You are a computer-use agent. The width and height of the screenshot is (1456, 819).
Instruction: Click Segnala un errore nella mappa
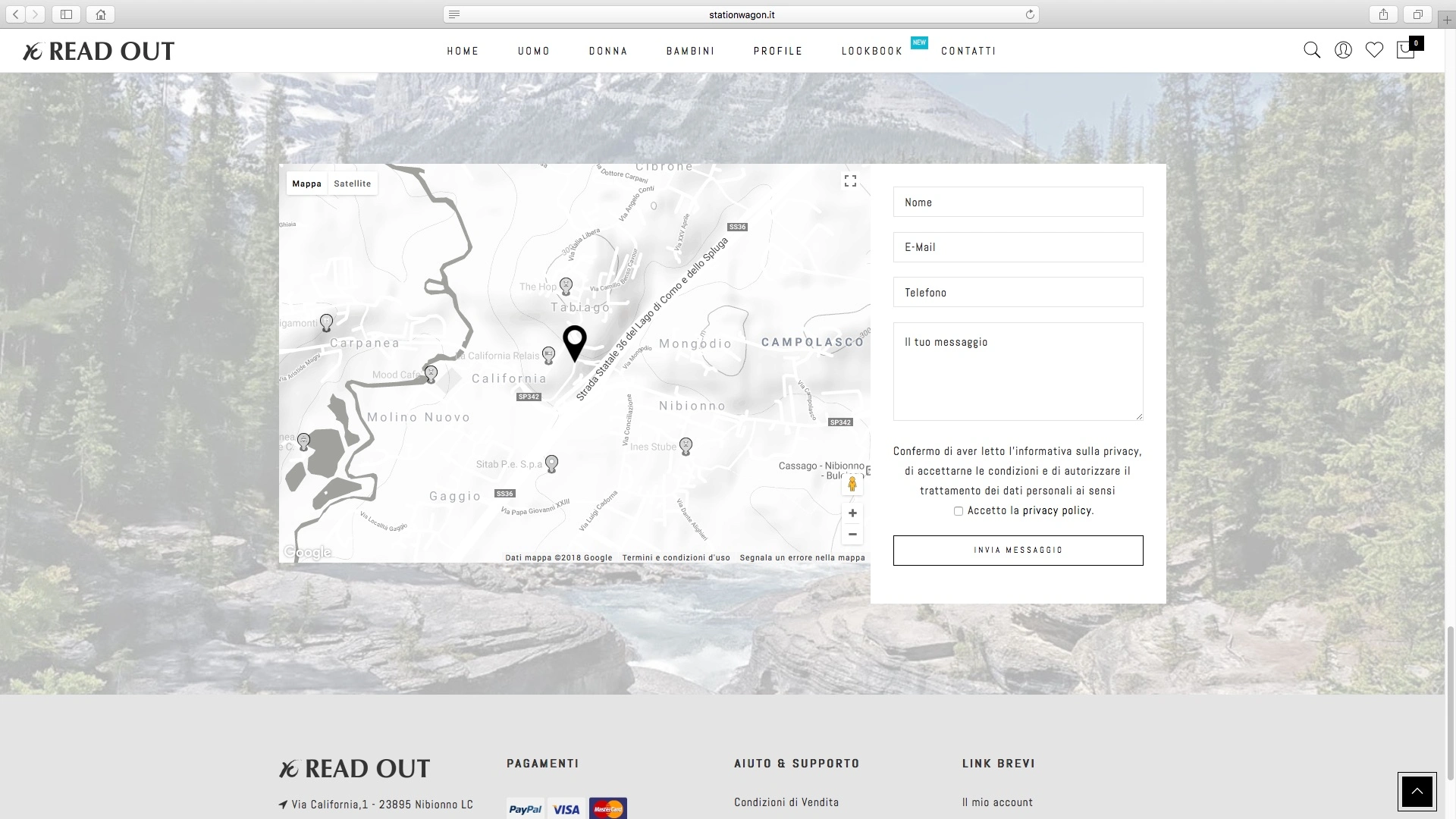point(802,557)
